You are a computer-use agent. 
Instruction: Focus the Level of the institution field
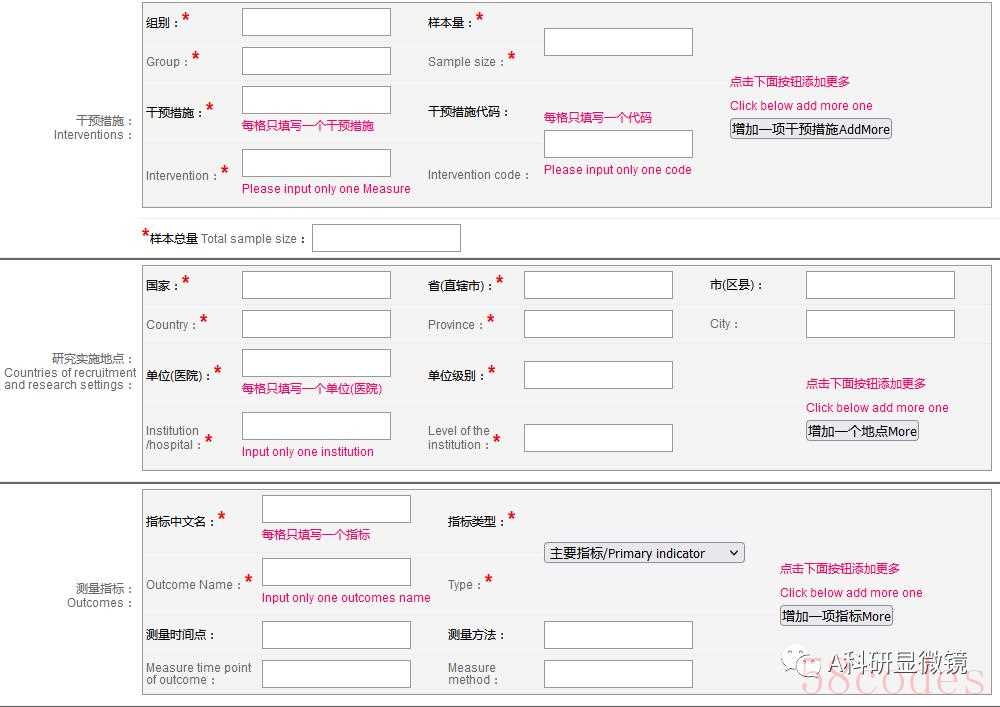pyautogui.click(x=598, y=438)
